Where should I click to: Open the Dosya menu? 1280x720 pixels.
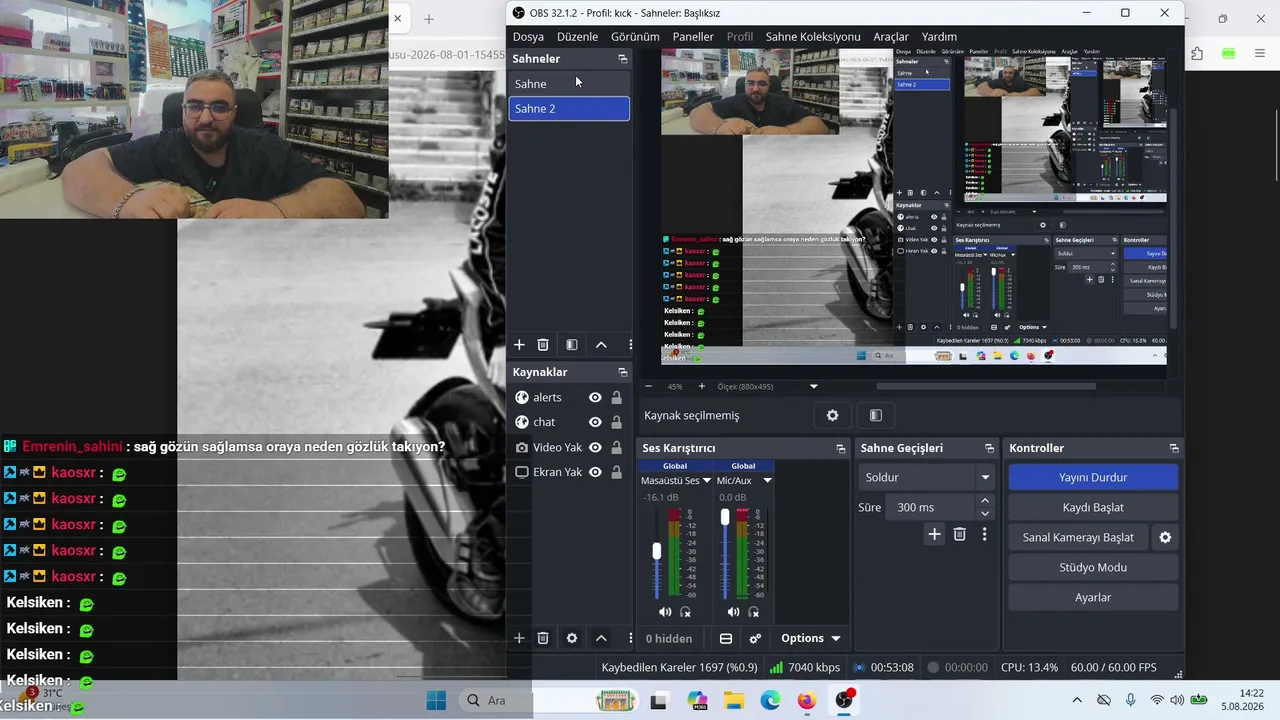[x=528, y=37]
